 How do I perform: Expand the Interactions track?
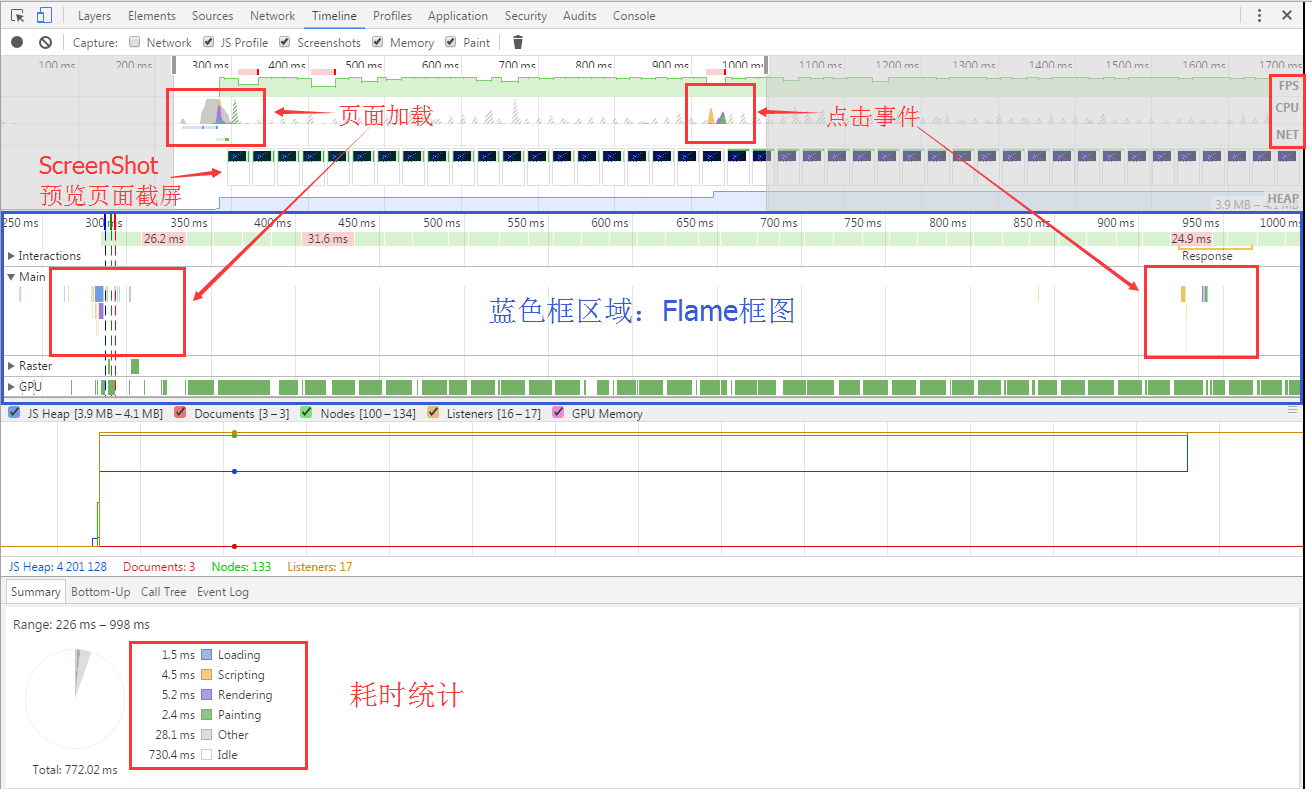click(x=12, y=256)
